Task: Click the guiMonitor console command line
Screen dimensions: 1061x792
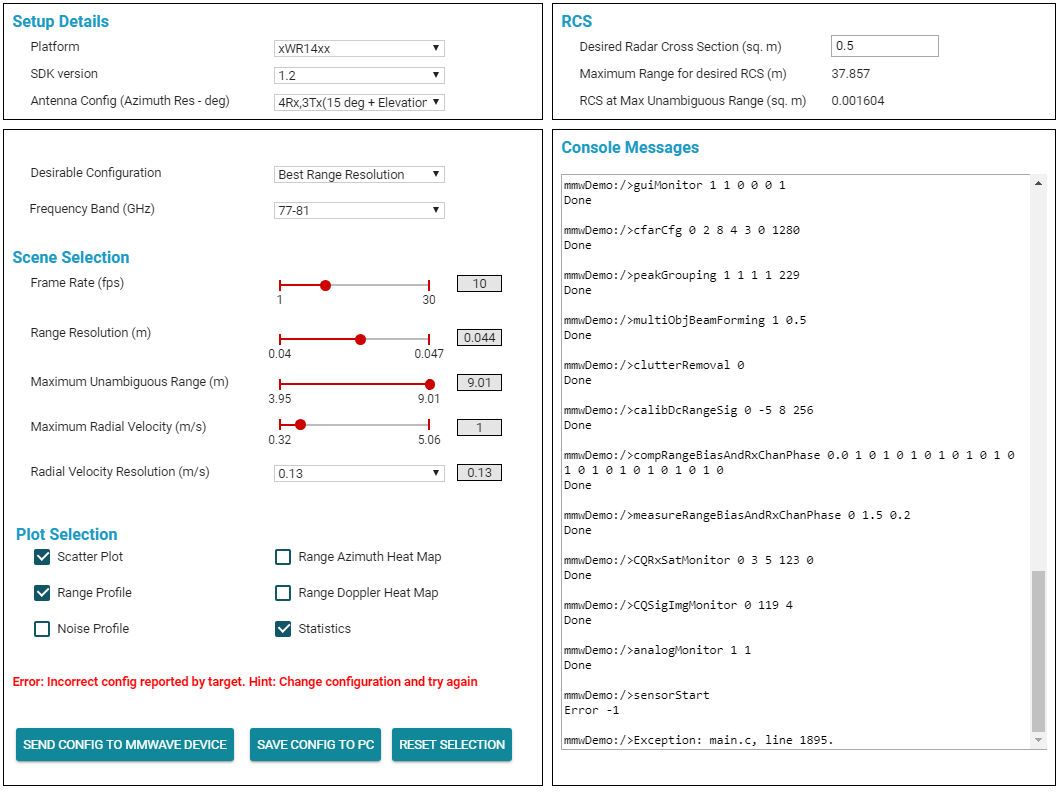Action: (x=675, y=185)
